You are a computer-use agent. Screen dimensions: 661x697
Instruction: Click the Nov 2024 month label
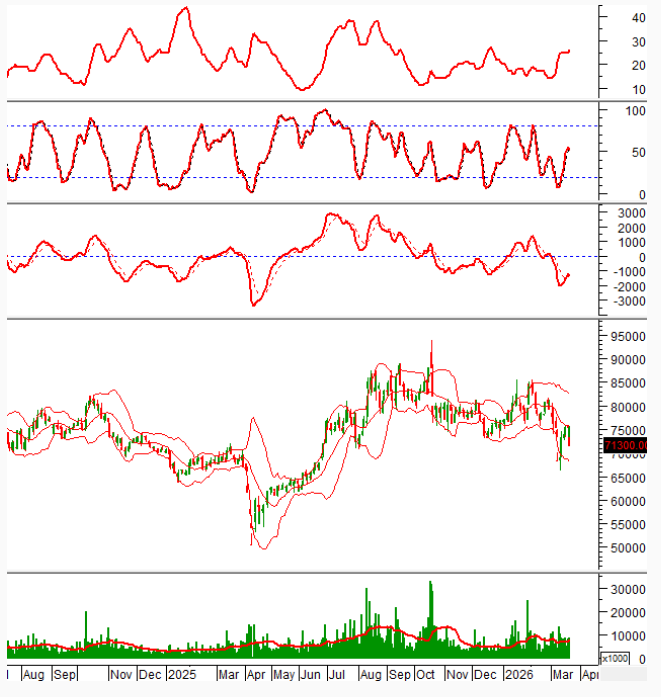[121, 675]
